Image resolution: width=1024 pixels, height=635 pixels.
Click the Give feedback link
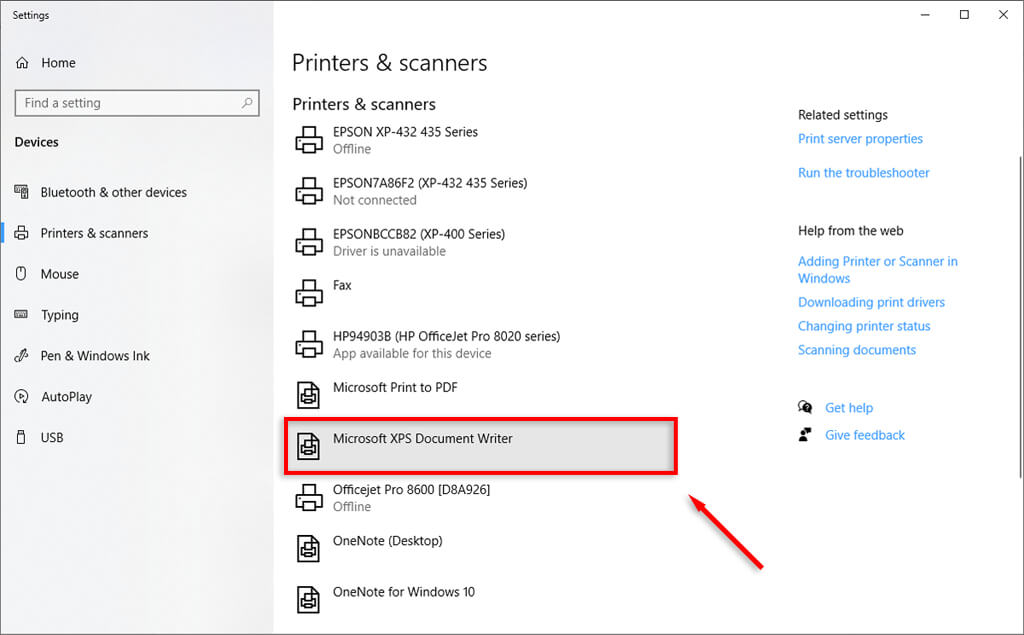864,435
